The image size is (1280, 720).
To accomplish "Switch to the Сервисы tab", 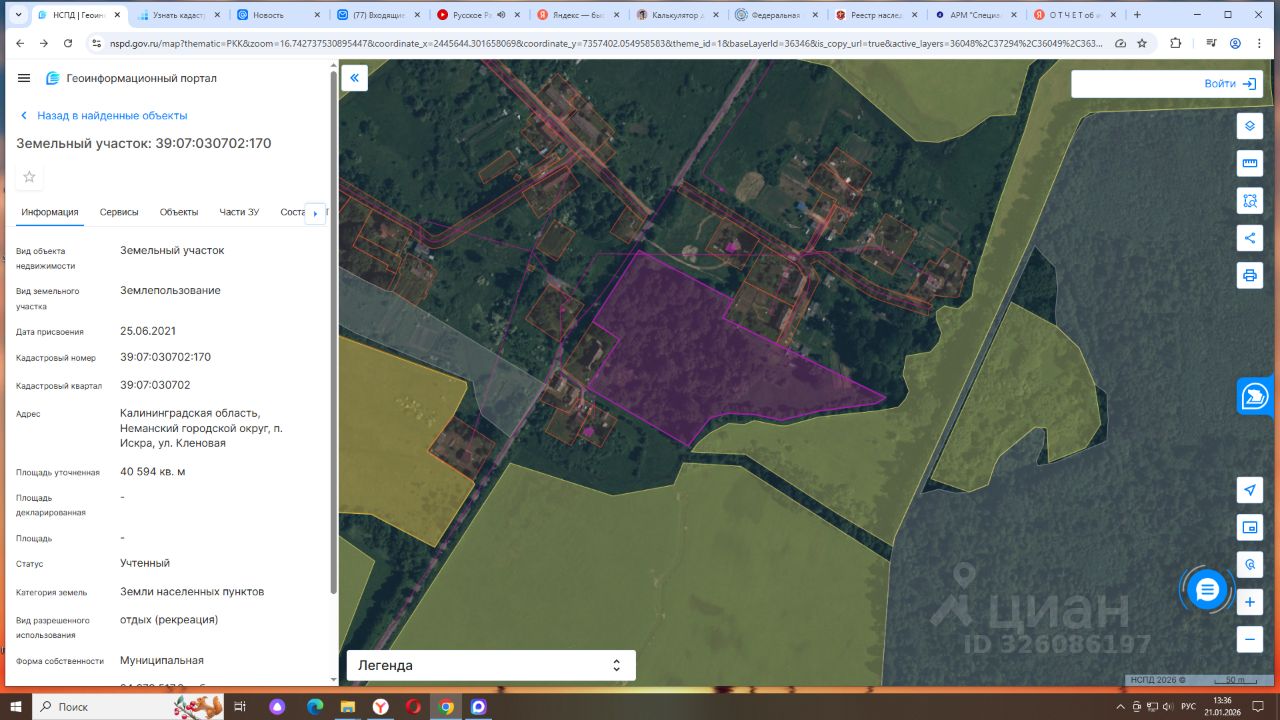I will [119, 212].
